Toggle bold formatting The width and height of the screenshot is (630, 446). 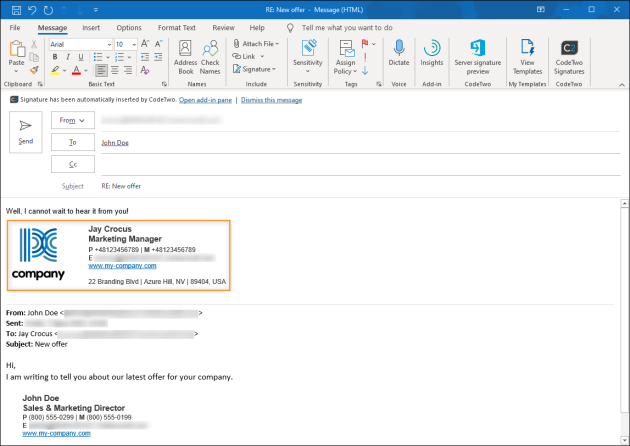[55, 57]
